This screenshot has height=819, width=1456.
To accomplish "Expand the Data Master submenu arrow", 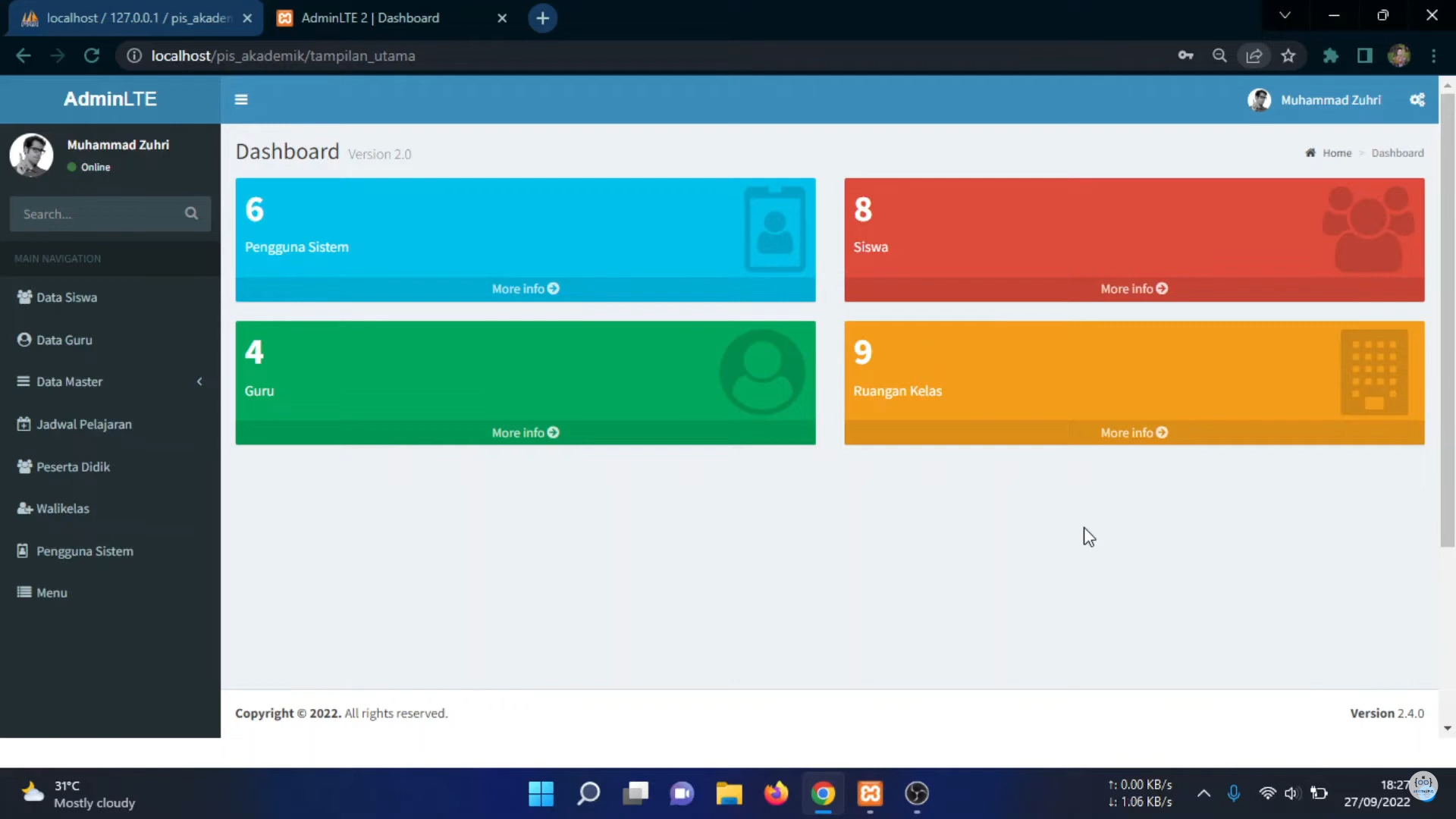I will [199, 381].
